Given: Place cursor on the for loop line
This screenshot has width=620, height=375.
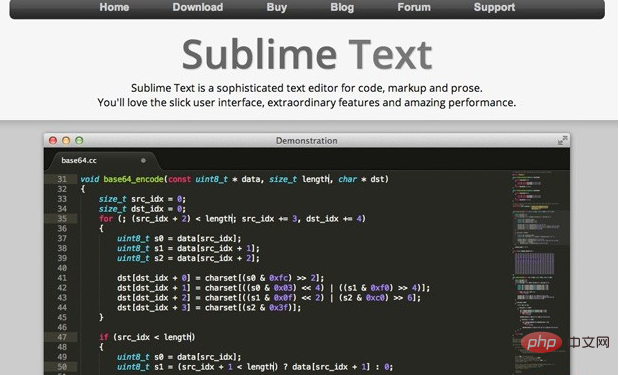Looking at the screenshot, I should coord(232,219).
